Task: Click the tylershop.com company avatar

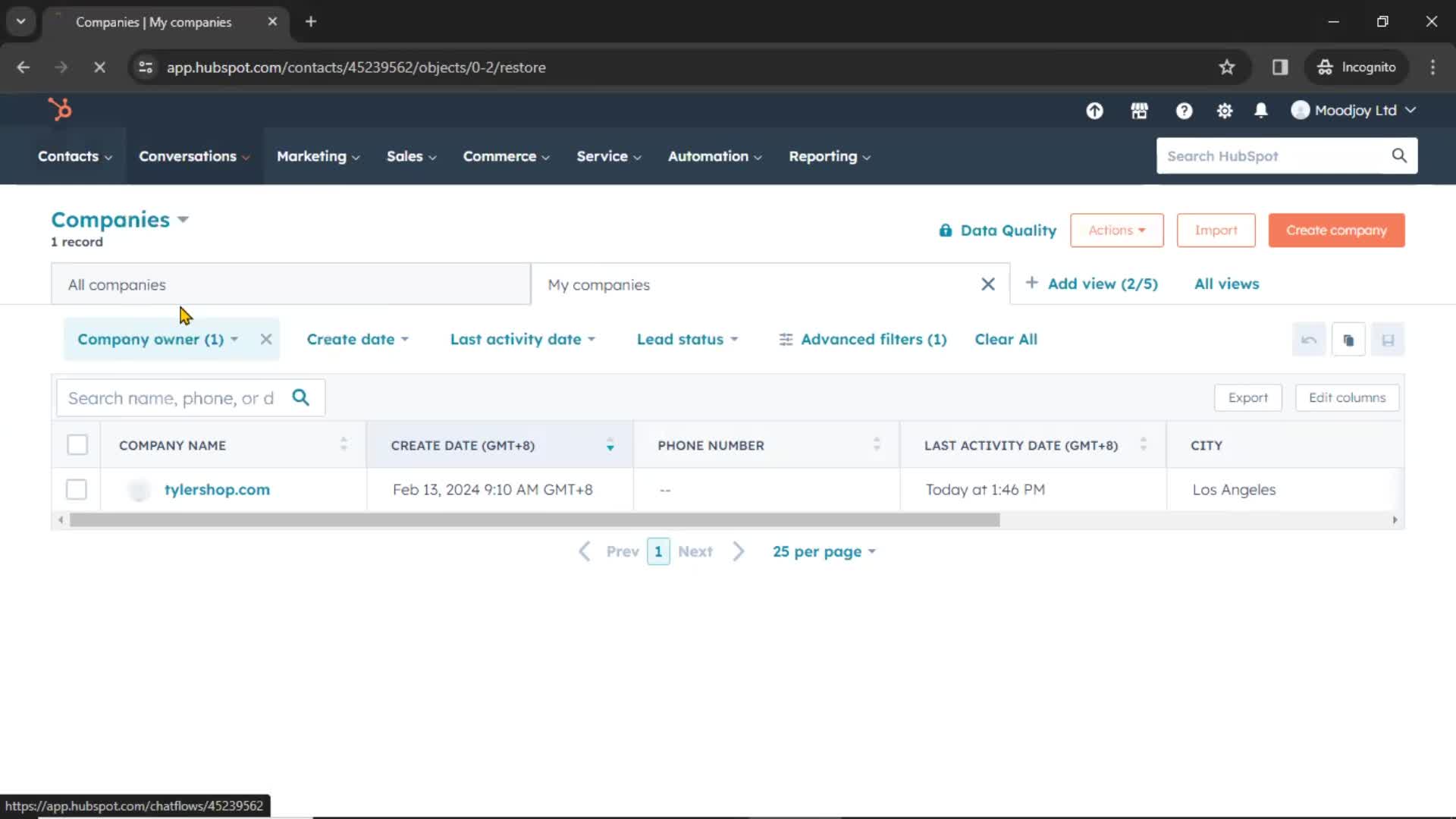Action: coord(139,490)
